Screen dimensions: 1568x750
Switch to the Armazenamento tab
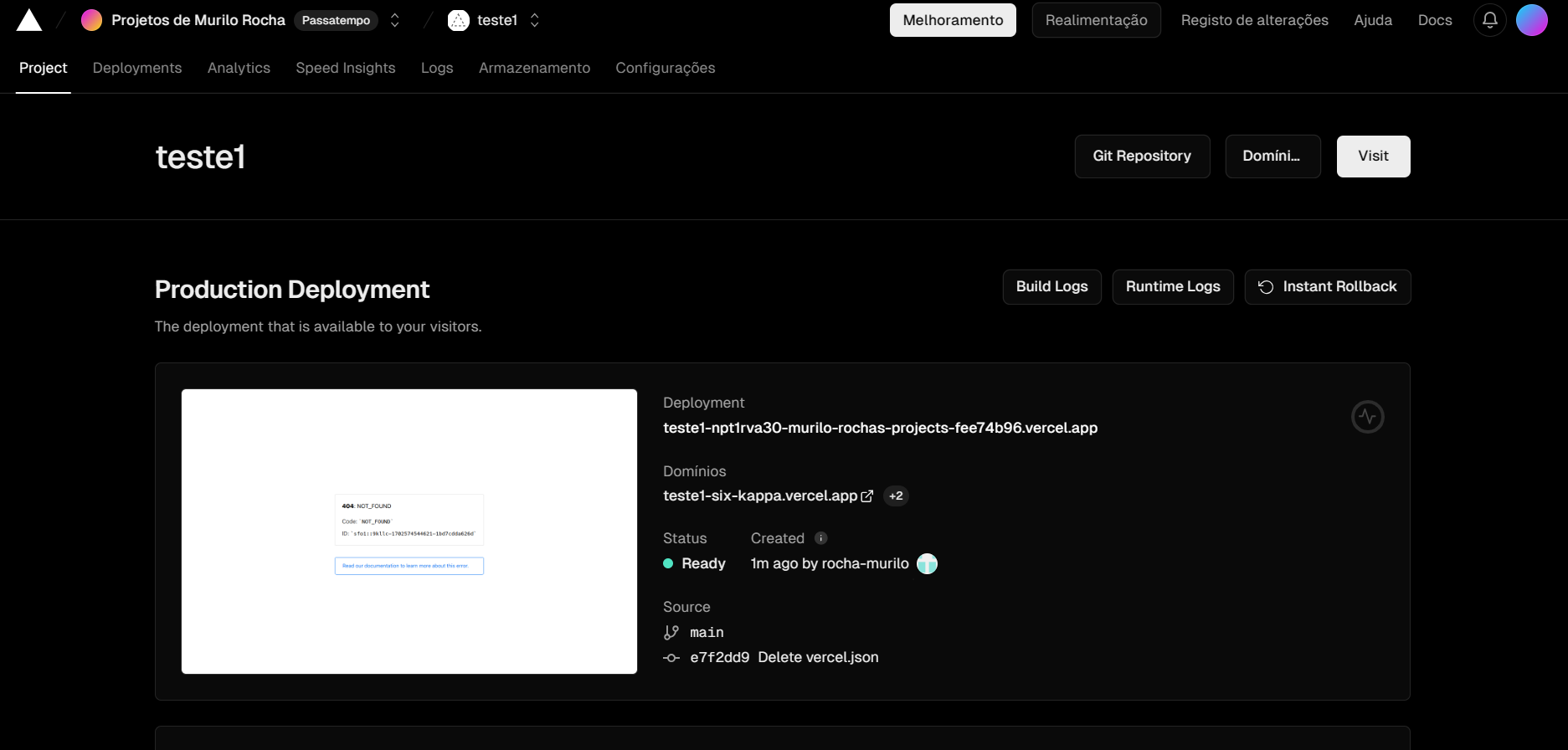coord(534,68)
